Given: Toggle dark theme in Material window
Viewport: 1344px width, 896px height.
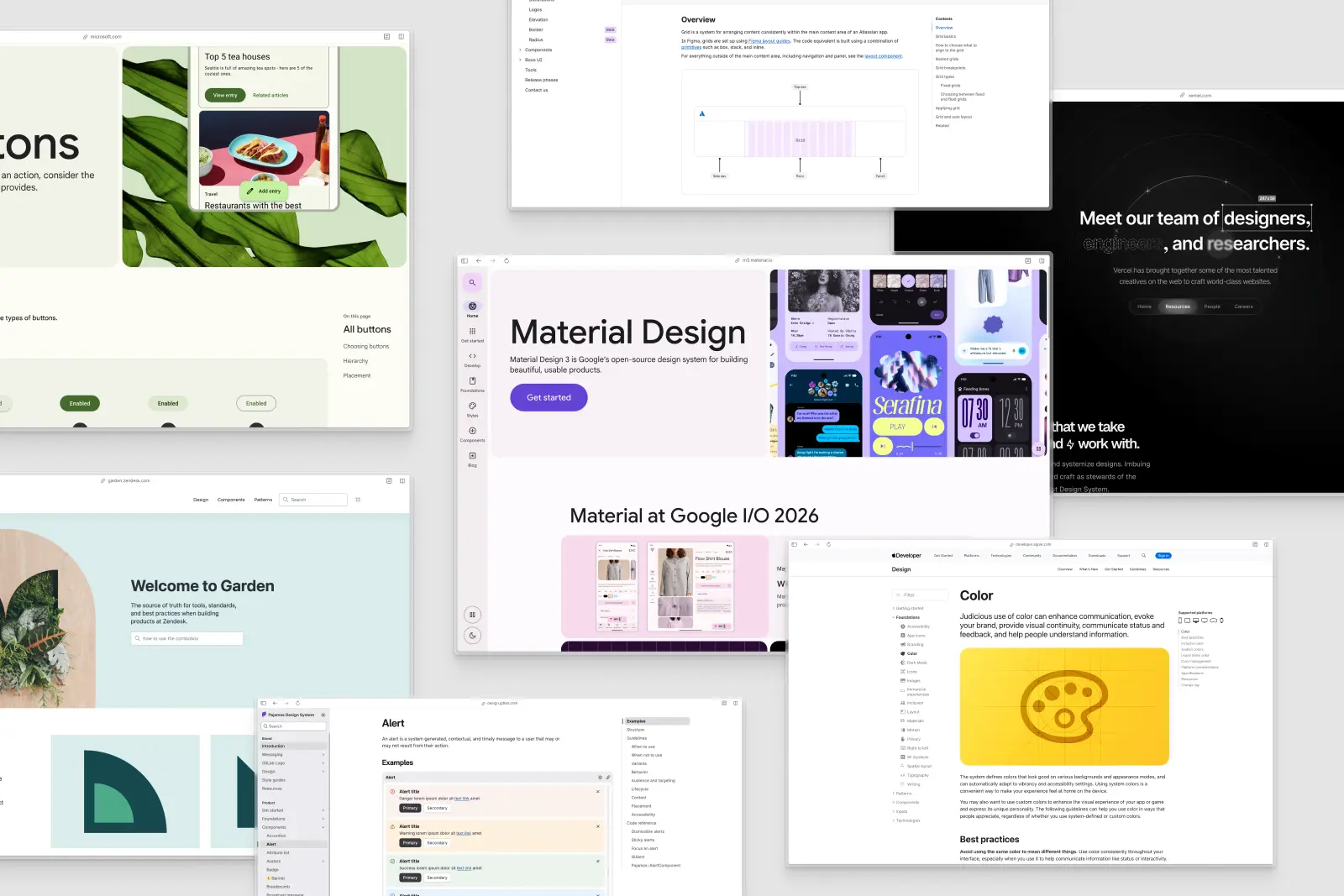Looking at the screenshot, I should point(472,636).
